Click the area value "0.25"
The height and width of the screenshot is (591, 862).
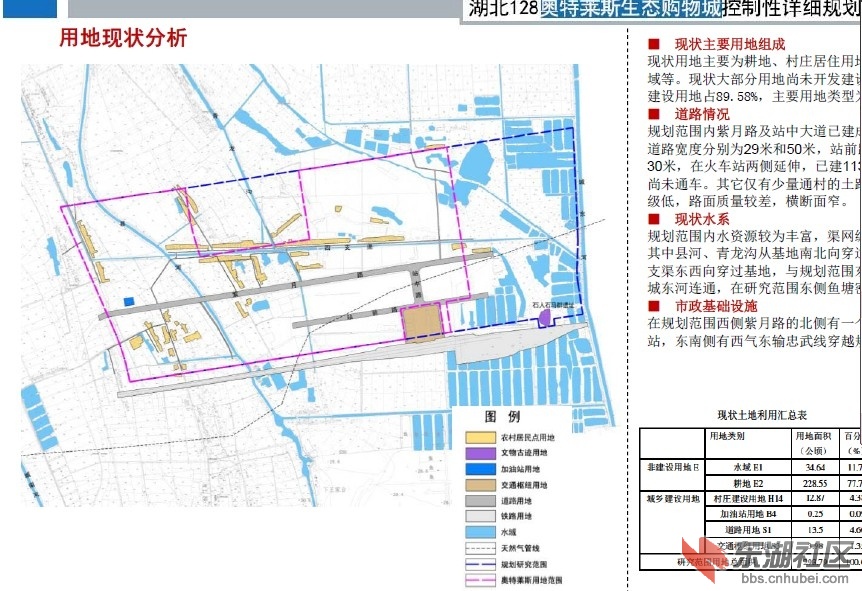815,514
